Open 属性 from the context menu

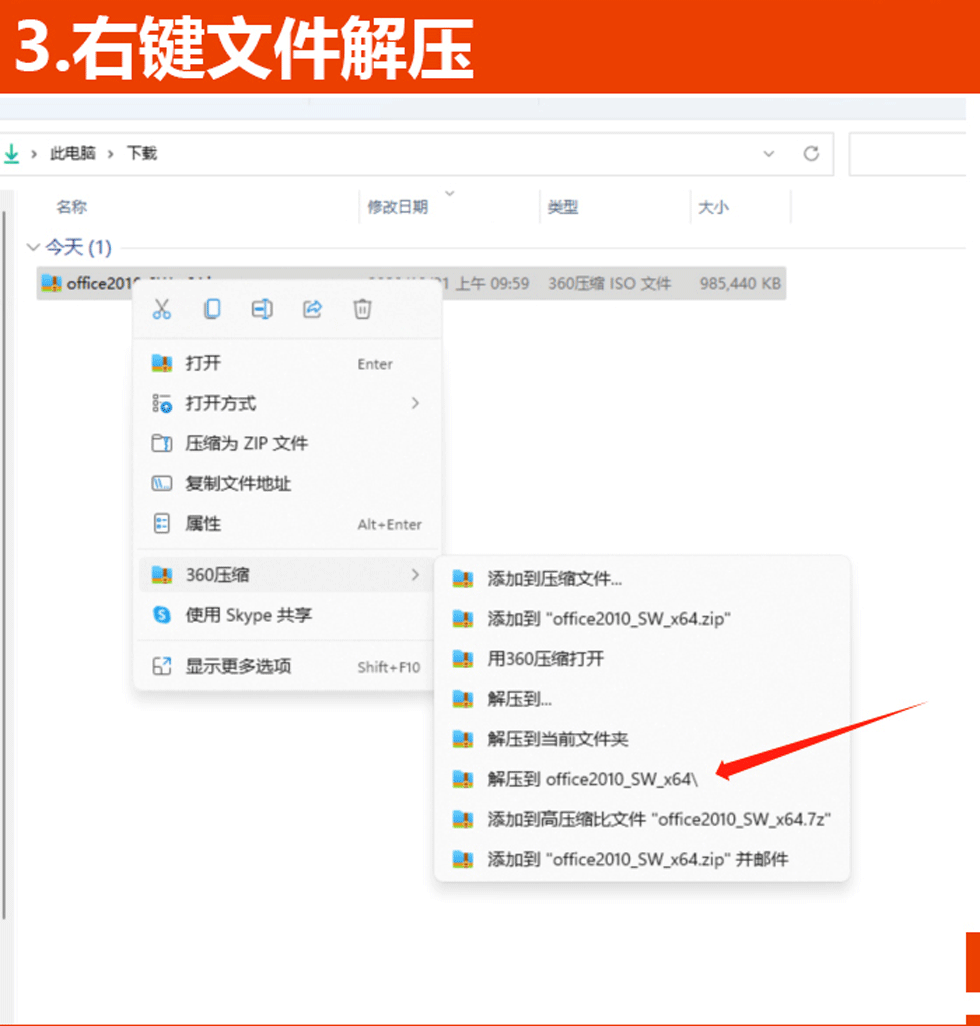click(288, 523)
